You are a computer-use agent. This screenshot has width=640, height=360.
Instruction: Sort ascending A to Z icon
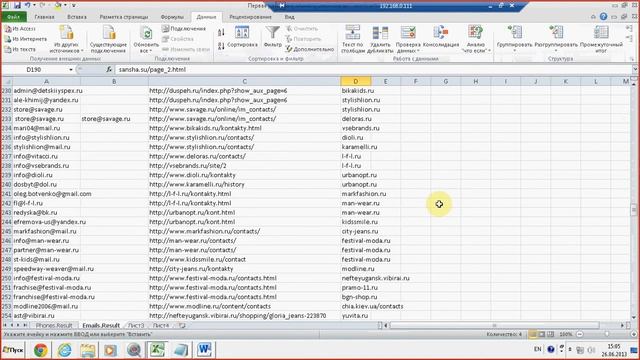pos(221,33)
